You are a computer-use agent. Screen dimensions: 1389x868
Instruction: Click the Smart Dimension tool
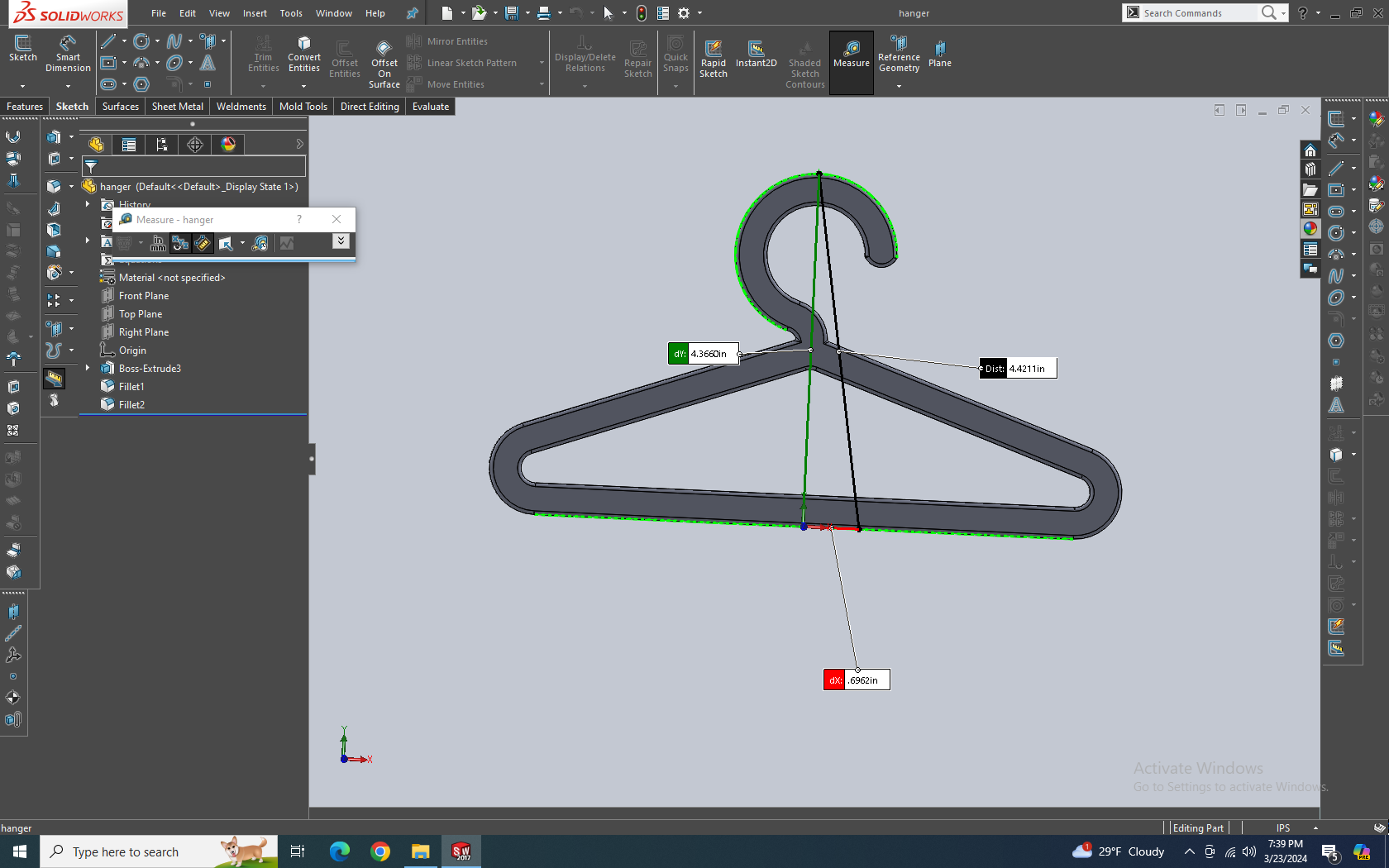pyautogui.click(x=68, y=54)
